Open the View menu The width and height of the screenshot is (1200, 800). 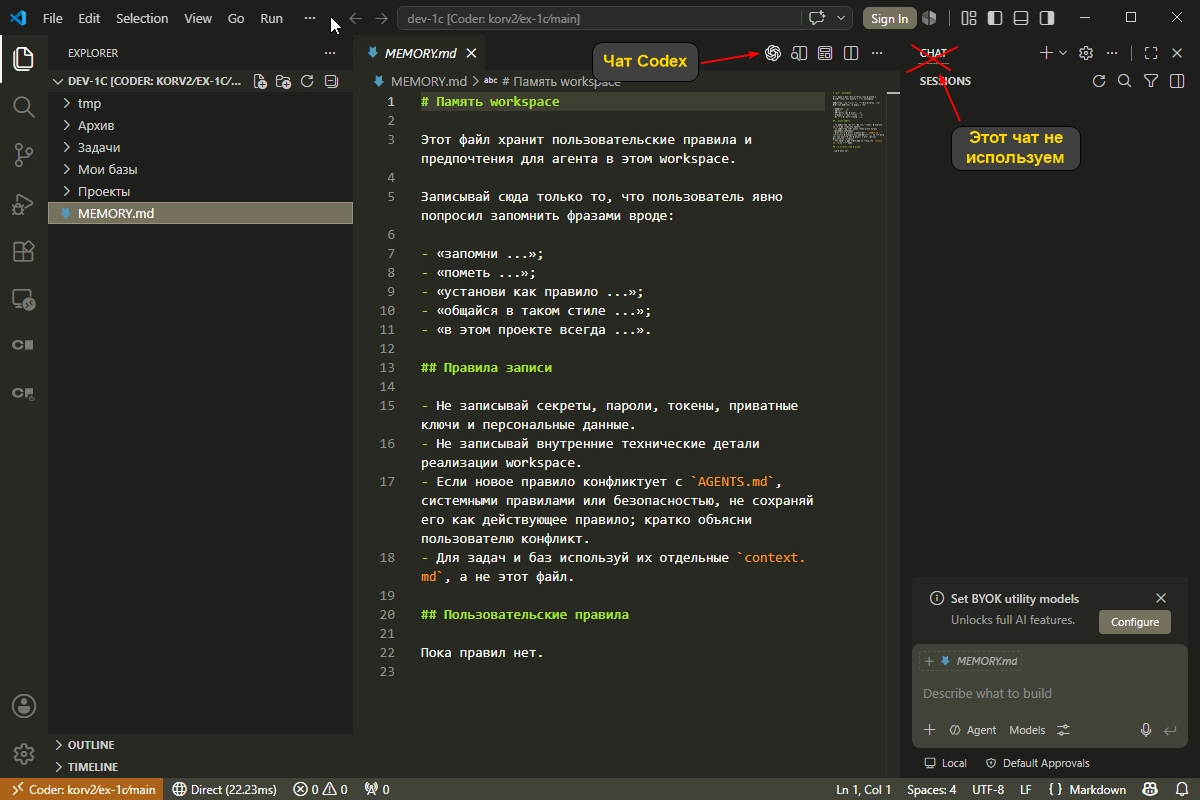point(198,18)
